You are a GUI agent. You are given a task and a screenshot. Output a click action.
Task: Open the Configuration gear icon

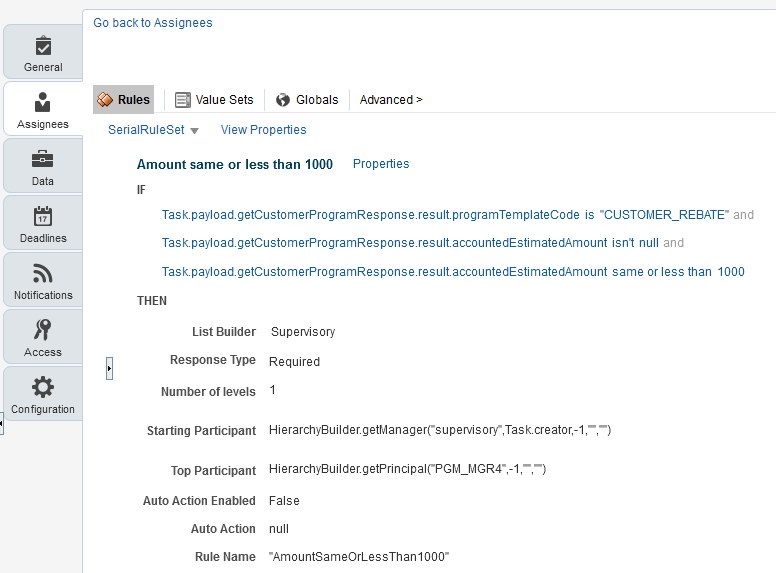[43, 387]
